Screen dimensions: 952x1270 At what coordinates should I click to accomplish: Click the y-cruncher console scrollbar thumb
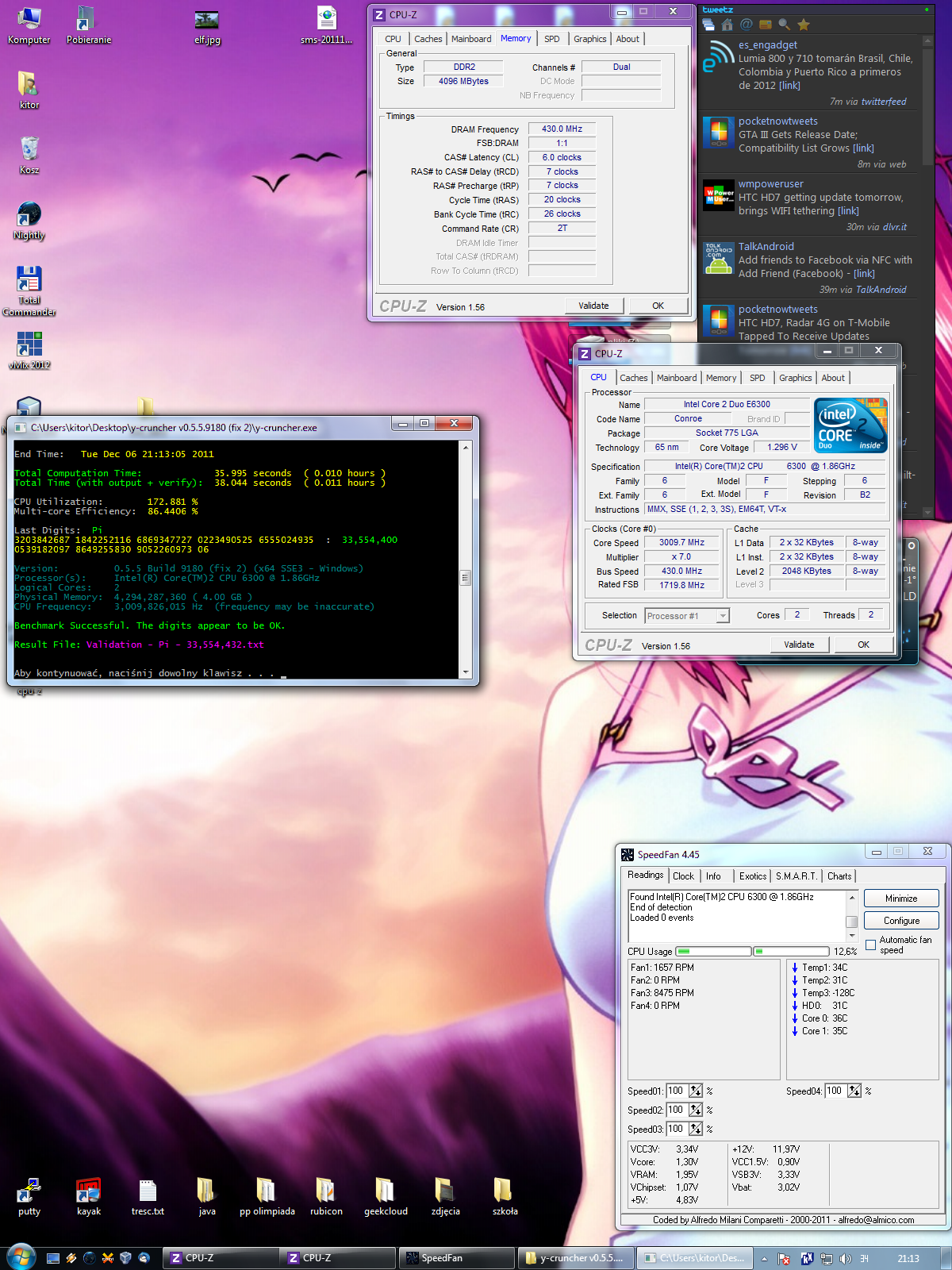[x=465, y=577]
